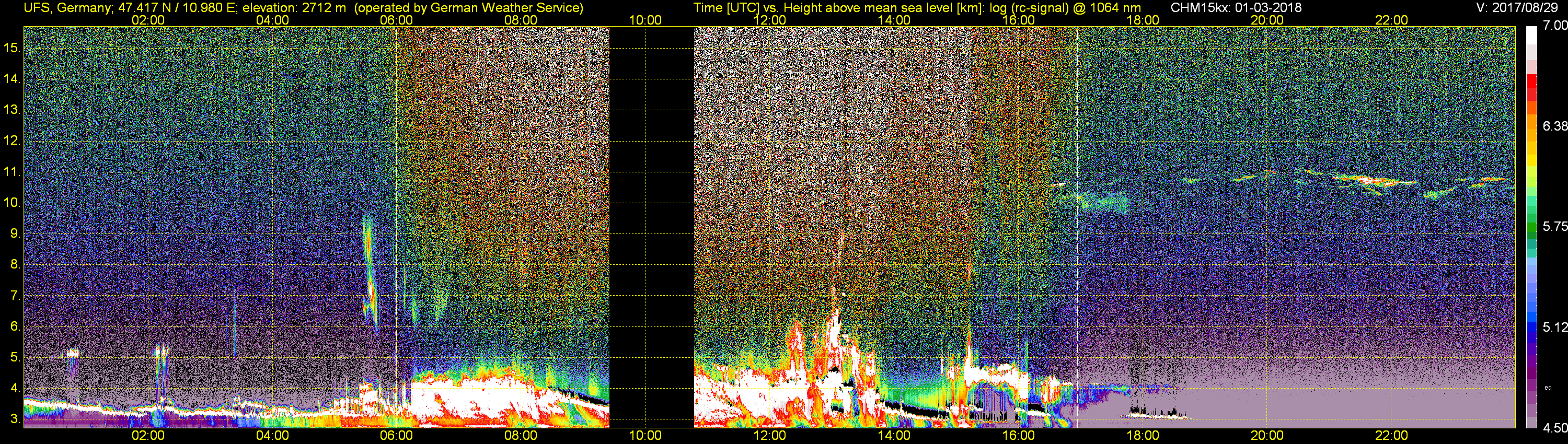Click the white dashed vertical line near 06:00

(396, 227)
